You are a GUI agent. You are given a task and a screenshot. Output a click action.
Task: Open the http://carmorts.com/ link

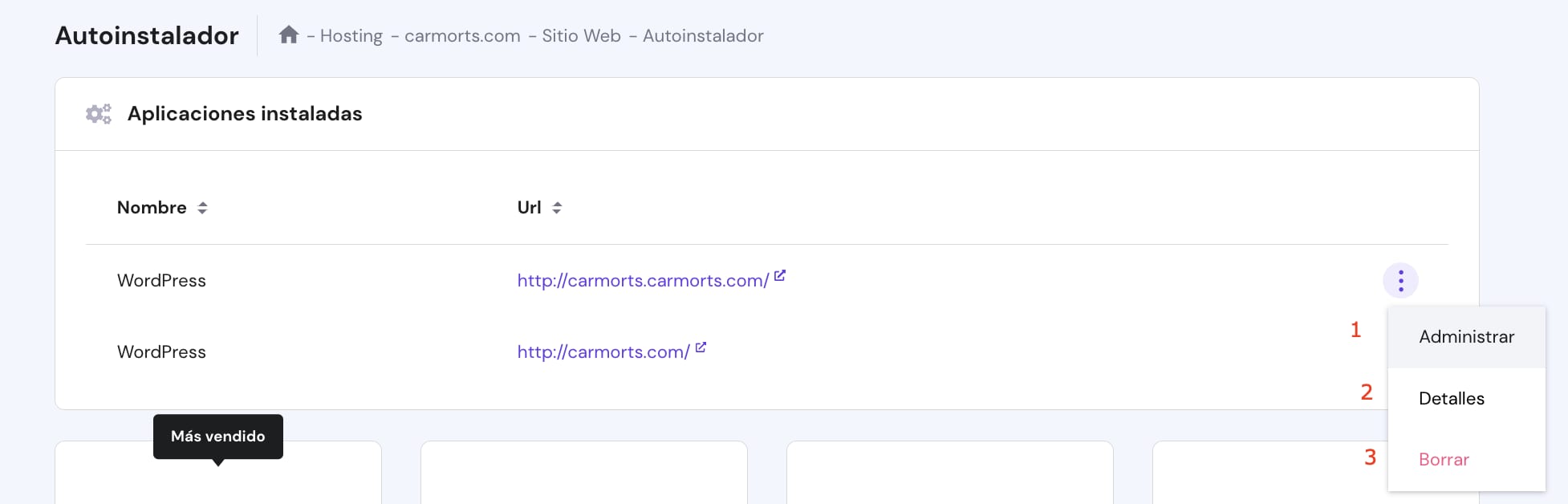pyautogui.click(x=603, y=352)
